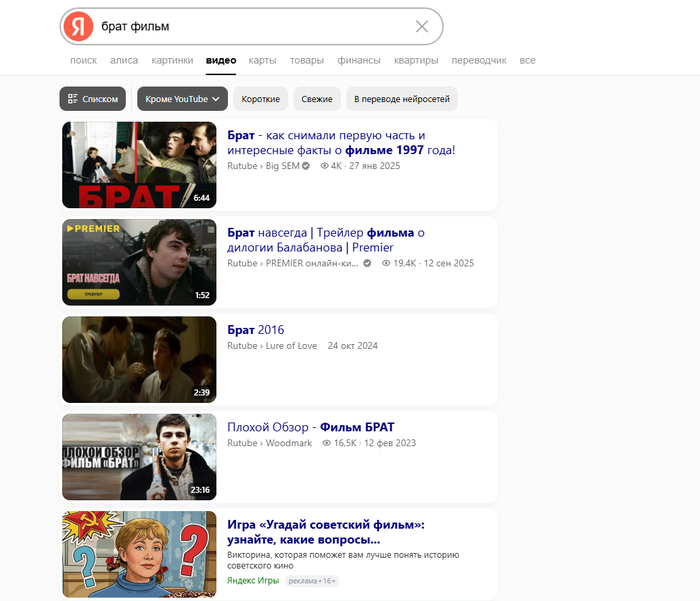
Task: Click the Угадай советский фильм ad image
Action: 139,554
